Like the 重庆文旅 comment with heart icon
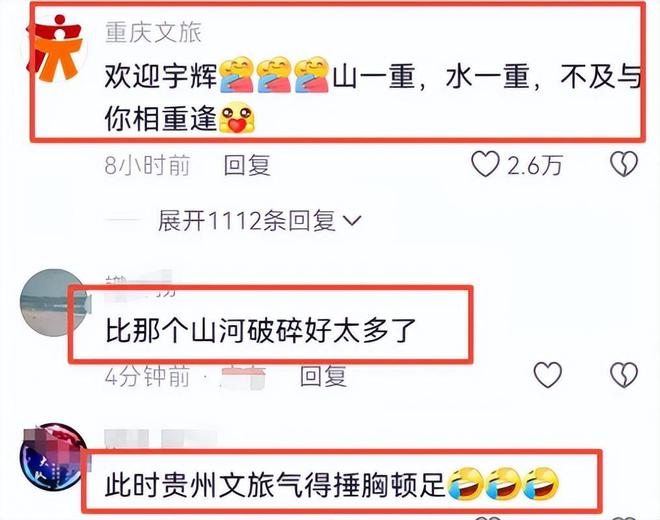This screenshot has height=520, width=660. click(485, 164)
